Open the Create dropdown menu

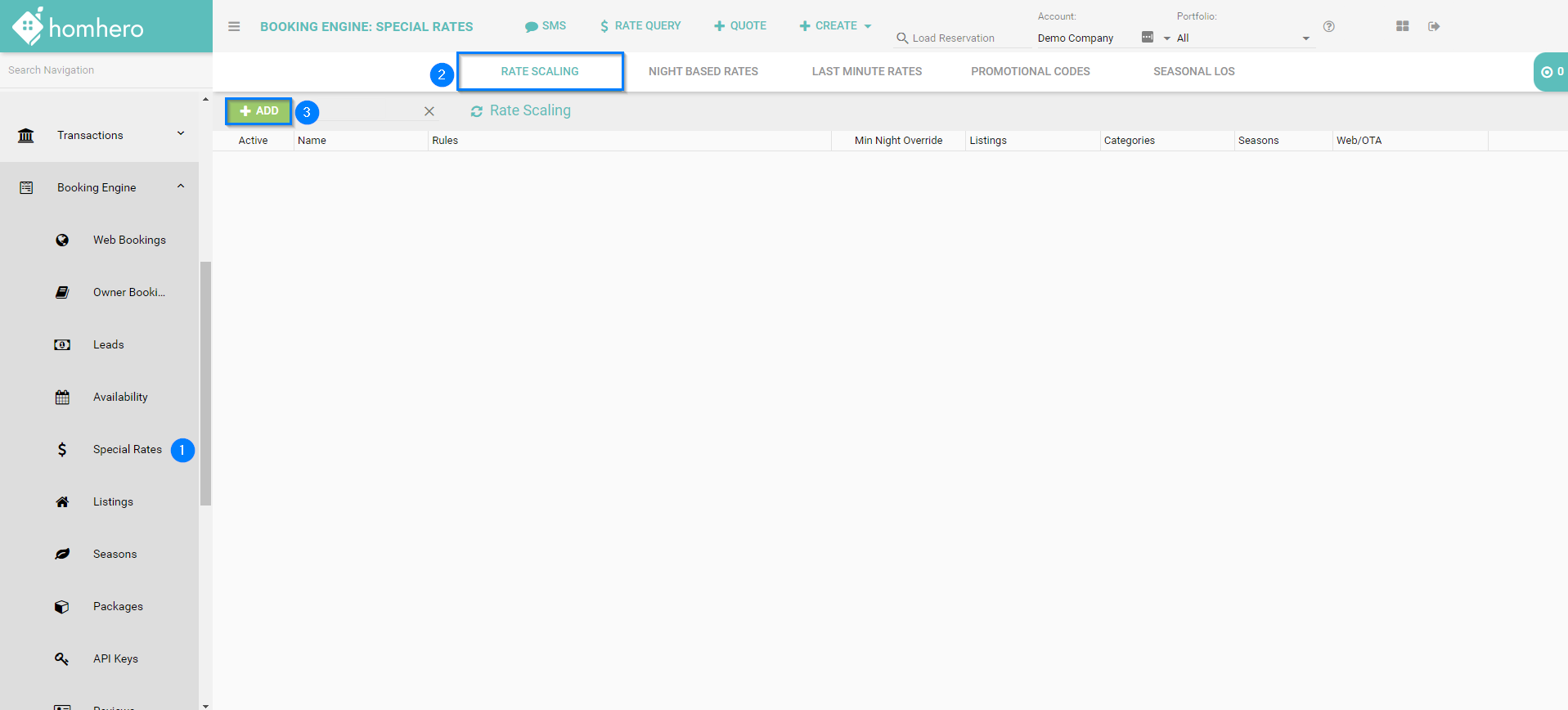pos(835,26)
